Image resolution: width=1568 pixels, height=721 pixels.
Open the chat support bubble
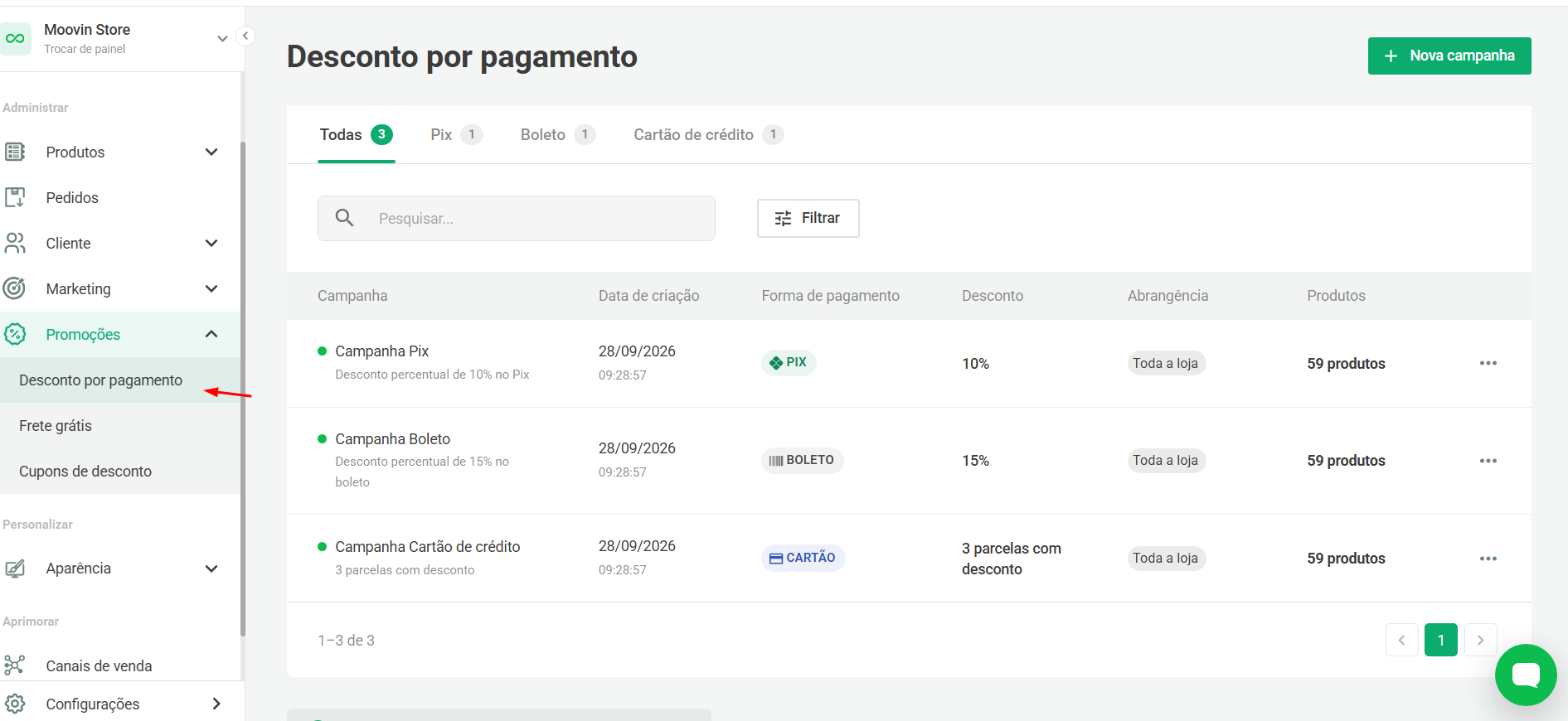[x=1526, y=675]
